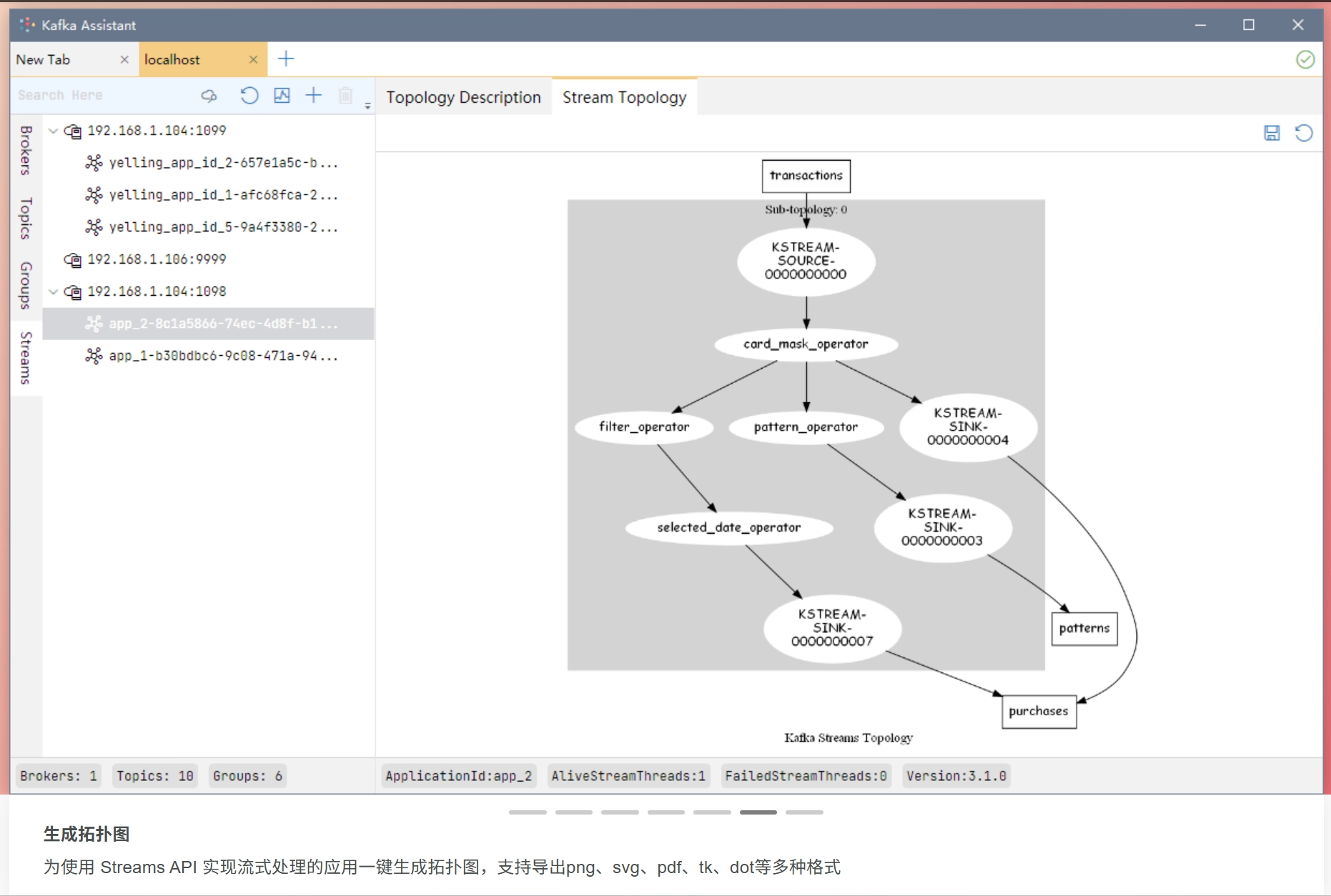This screenshot has height=896, width=1331.
Task: Click stream icon beside app_1-b30bdbc6
Action: click(94, 356)
